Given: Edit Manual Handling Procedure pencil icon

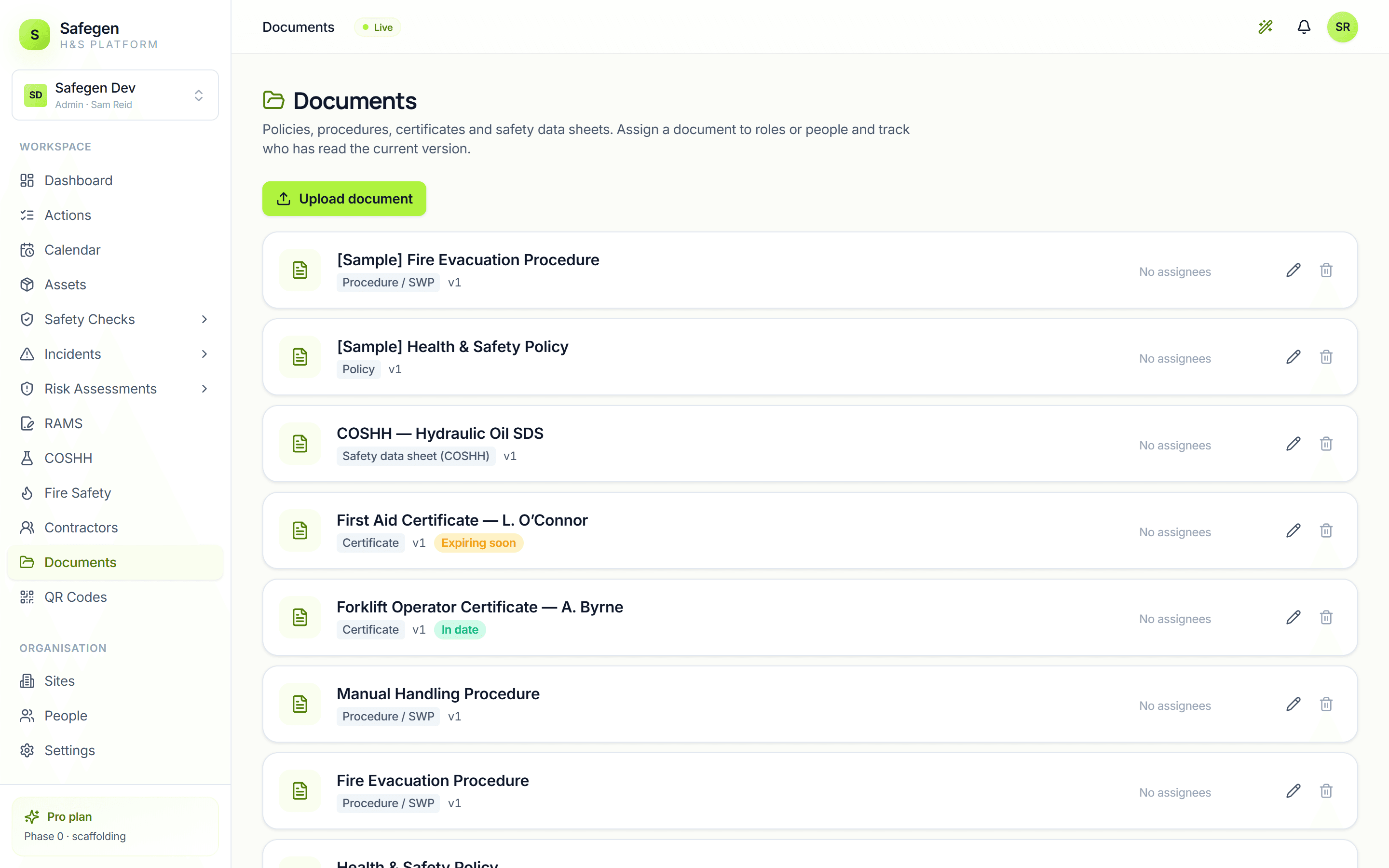Looking at the screenshot, I should coord(1293,704).
